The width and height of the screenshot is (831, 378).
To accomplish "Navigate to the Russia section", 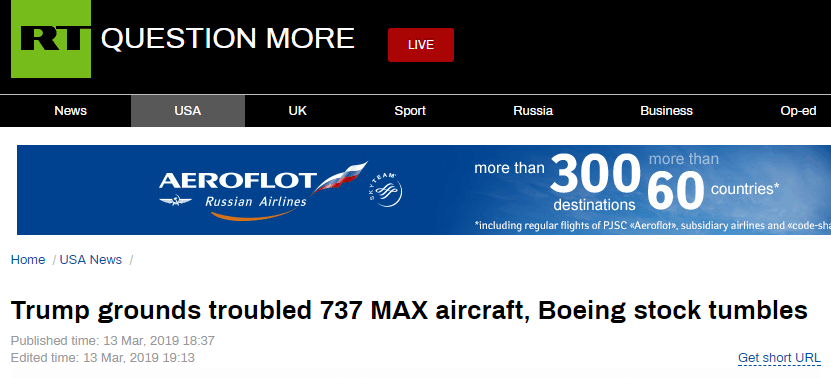I will click(533, 111).
